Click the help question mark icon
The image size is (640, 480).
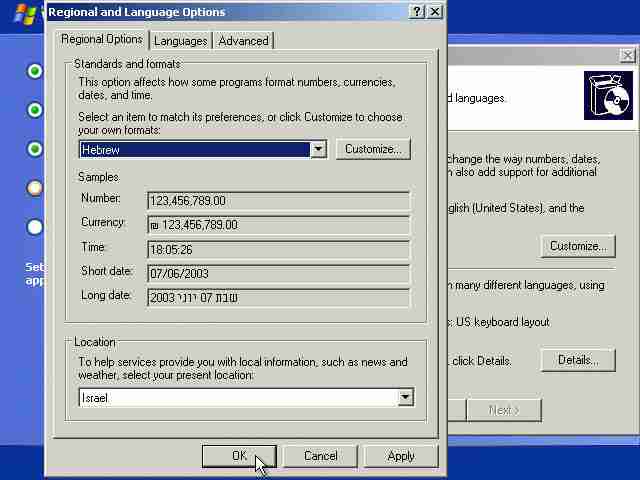tap(417, 11)
